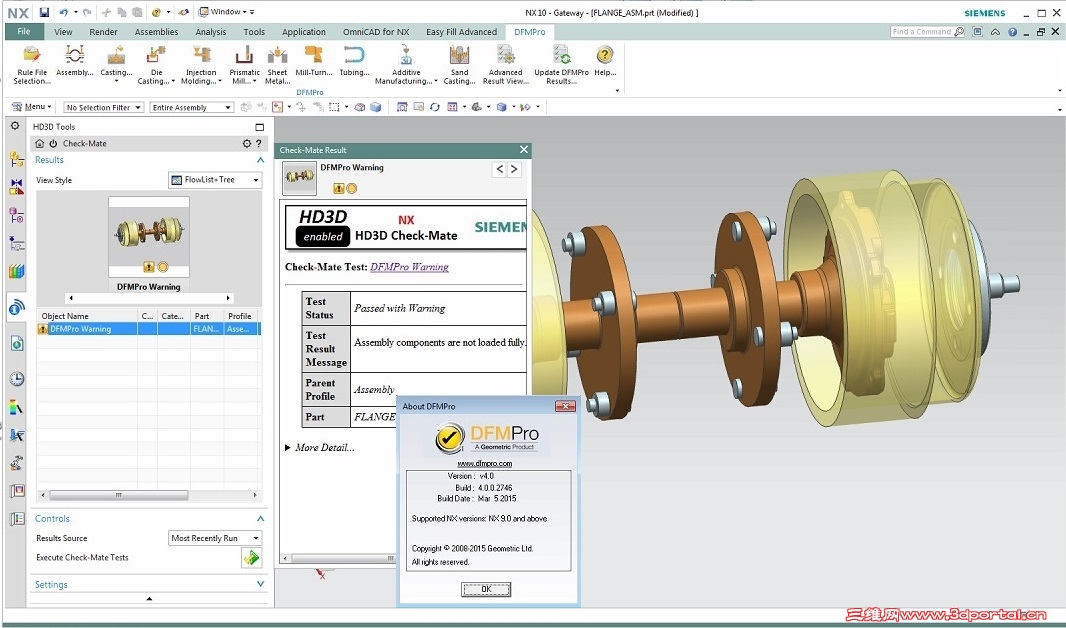Redo with the greyed arrow icon

click(x=87, y=12)
